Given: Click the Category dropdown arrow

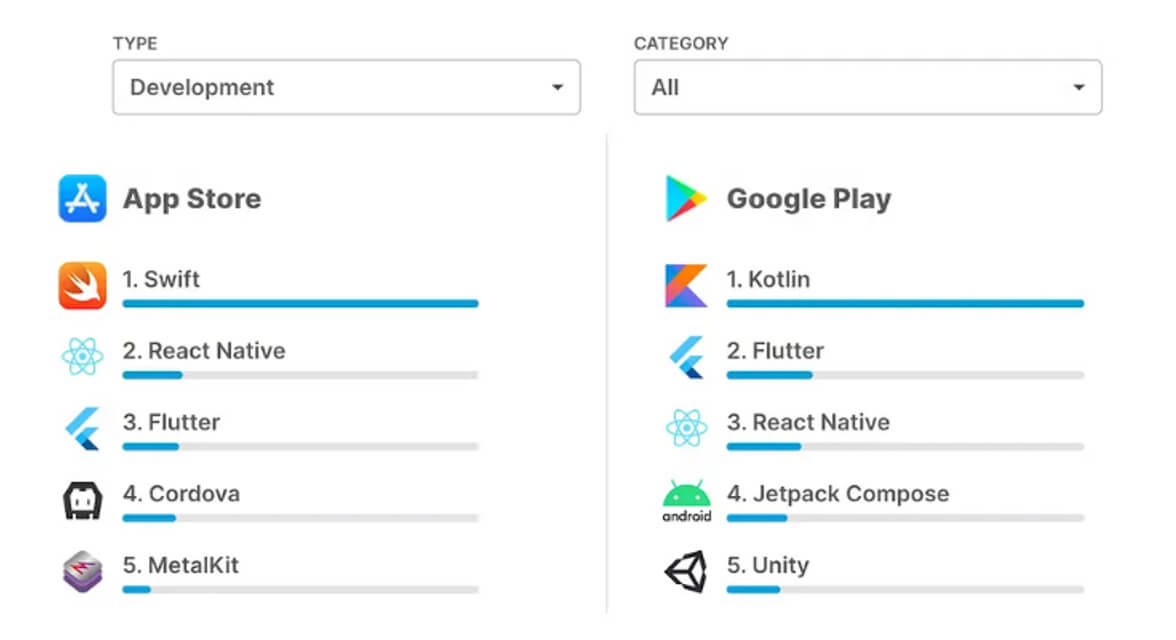Looking at the screenshot, I should pyautogui.click(x=1079, y=87).
